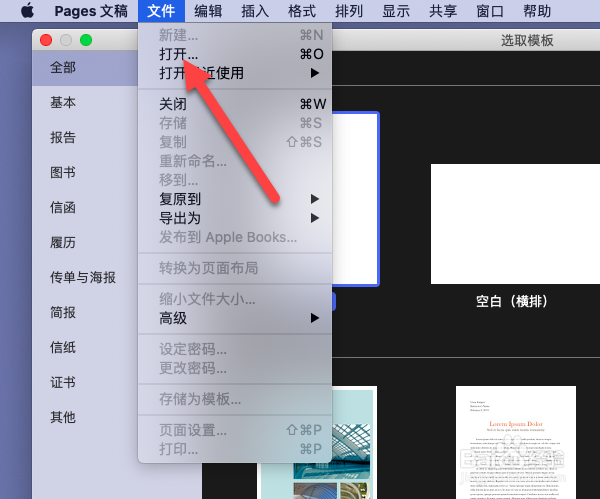
Task: Click the 移到... menu entry
Action: pyautogui.click(x=235, y=180)
